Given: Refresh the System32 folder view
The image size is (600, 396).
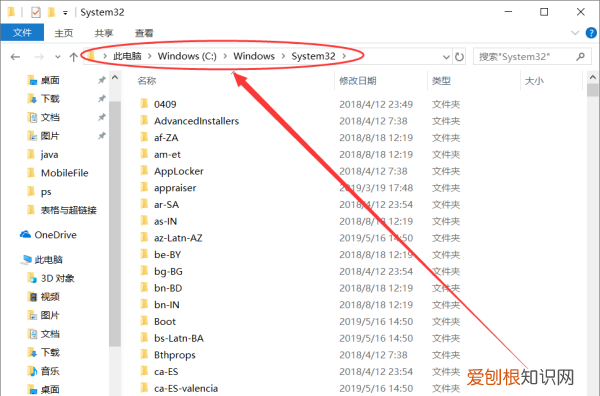Looking at the screenshot, I should point(459,57).
